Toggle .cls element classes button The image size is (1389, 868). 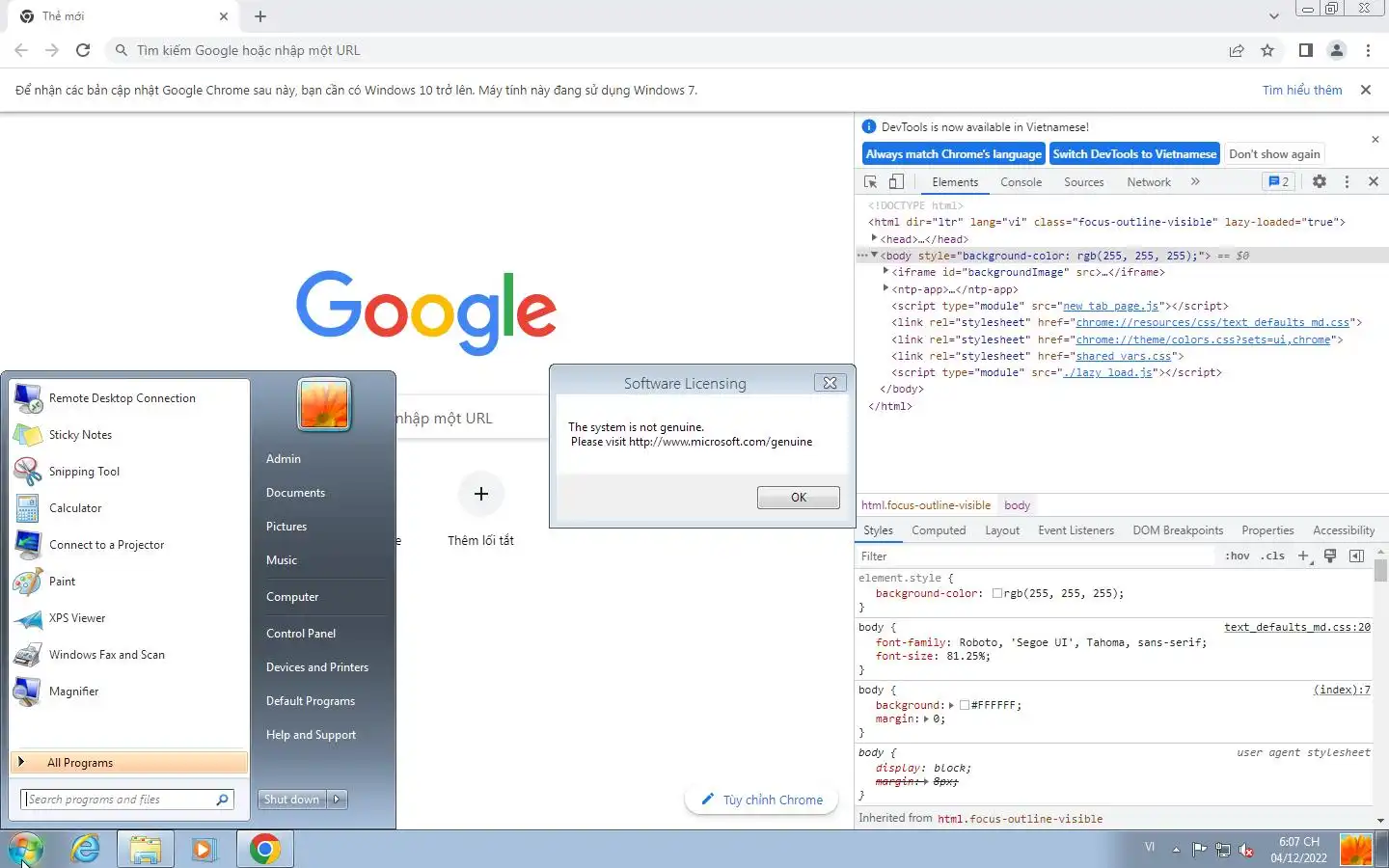pos(1274,556)
